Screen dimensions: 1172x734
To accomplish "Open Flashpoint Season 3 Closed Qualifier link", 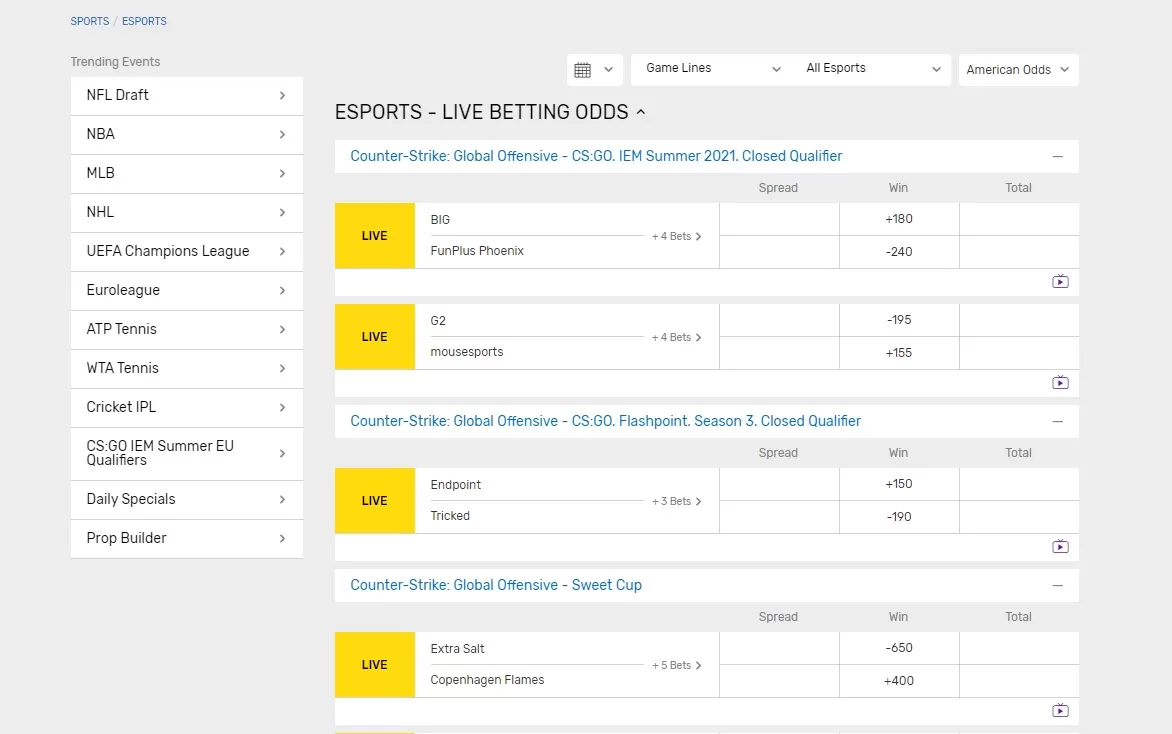I will (605, 422).
